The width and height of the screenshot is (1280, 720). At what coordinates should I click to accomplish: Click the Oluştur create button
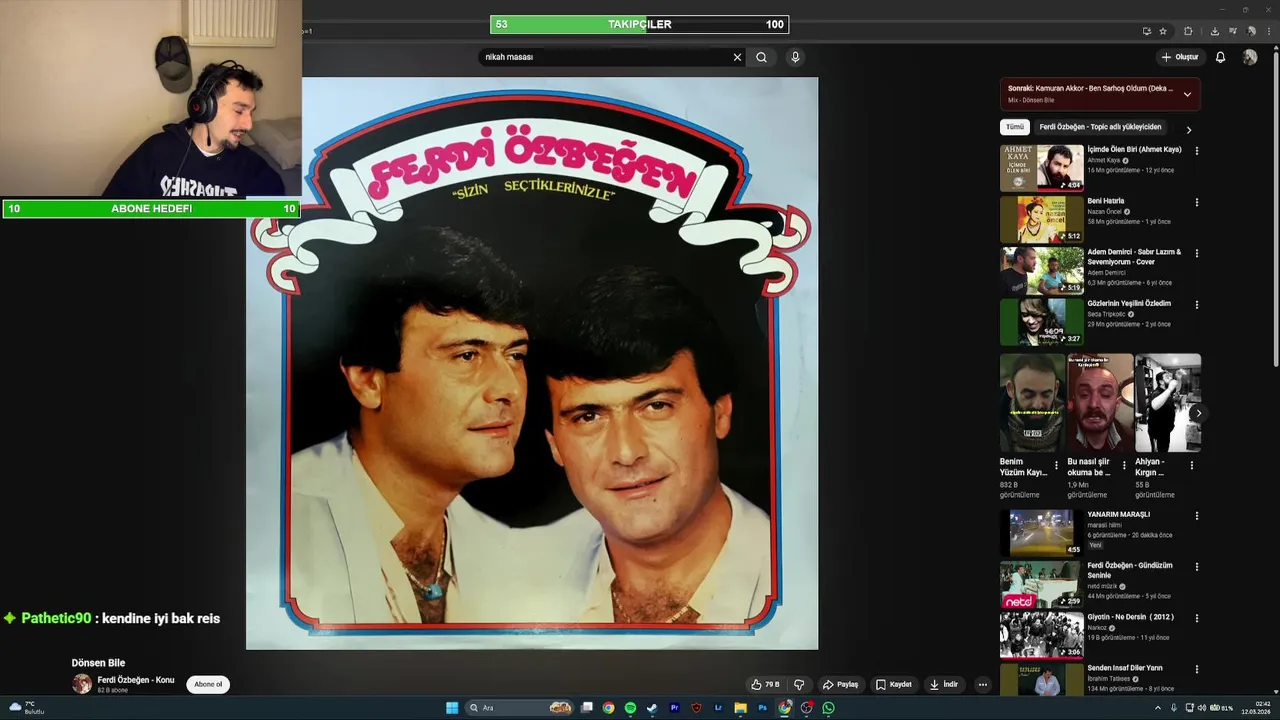pos(1180,57)
